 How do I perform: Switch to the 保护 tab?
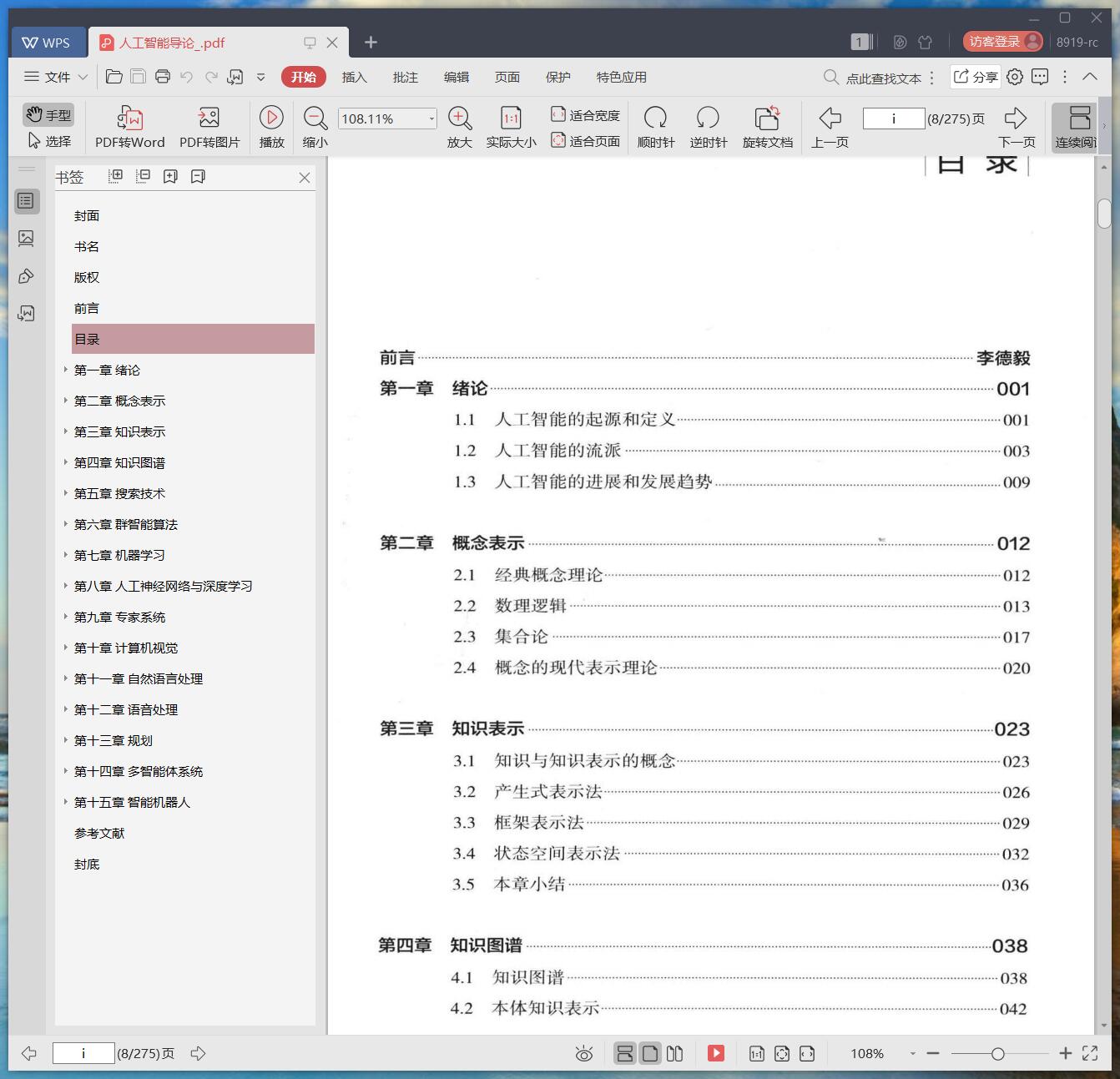click(557, 77)
